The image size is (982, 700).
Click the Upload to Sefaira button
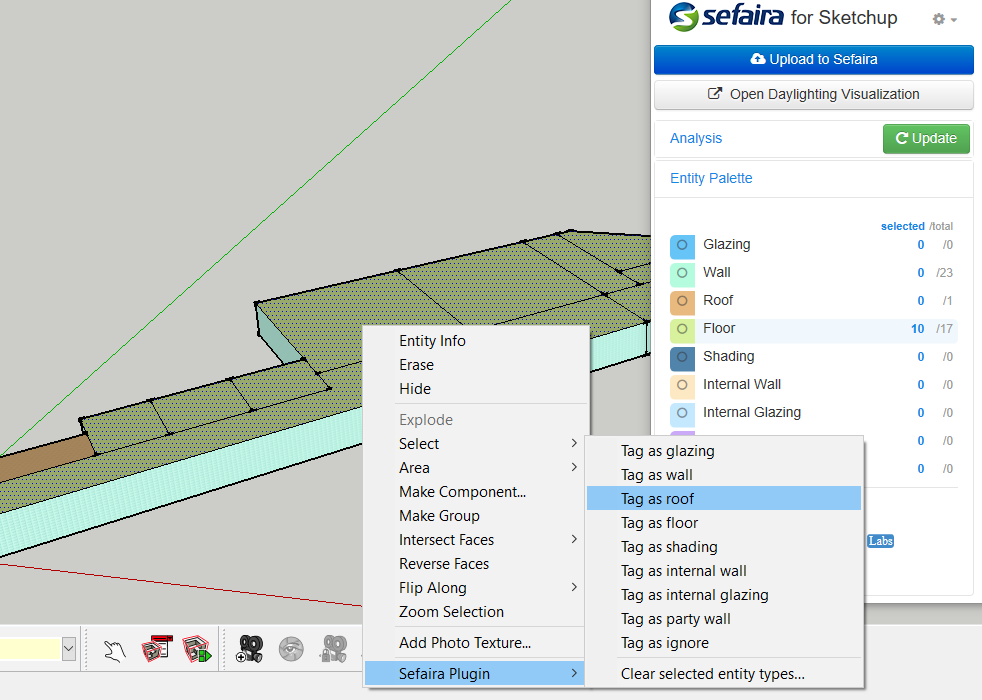tap(814, 59)
